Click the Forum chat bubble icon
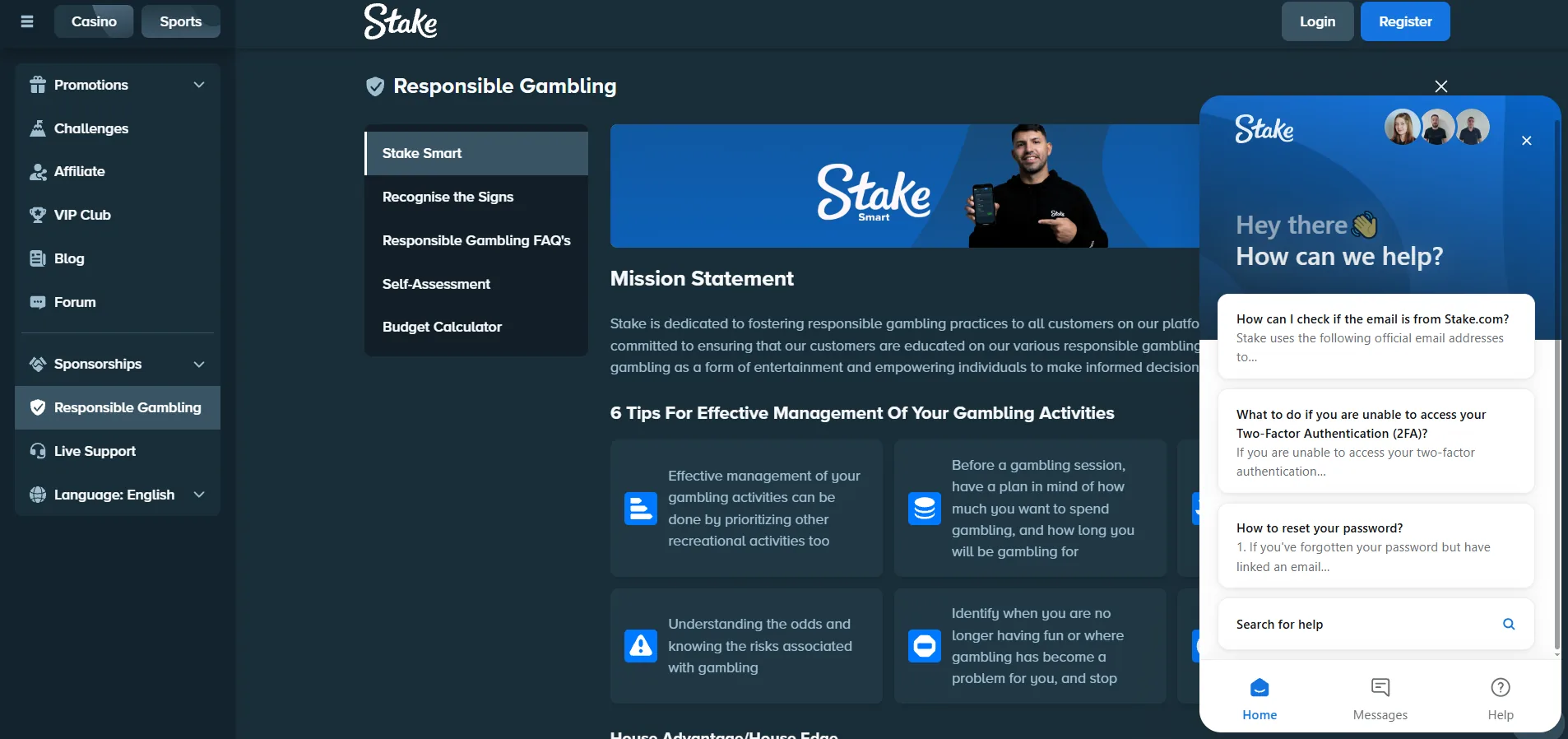 [38, 302]
